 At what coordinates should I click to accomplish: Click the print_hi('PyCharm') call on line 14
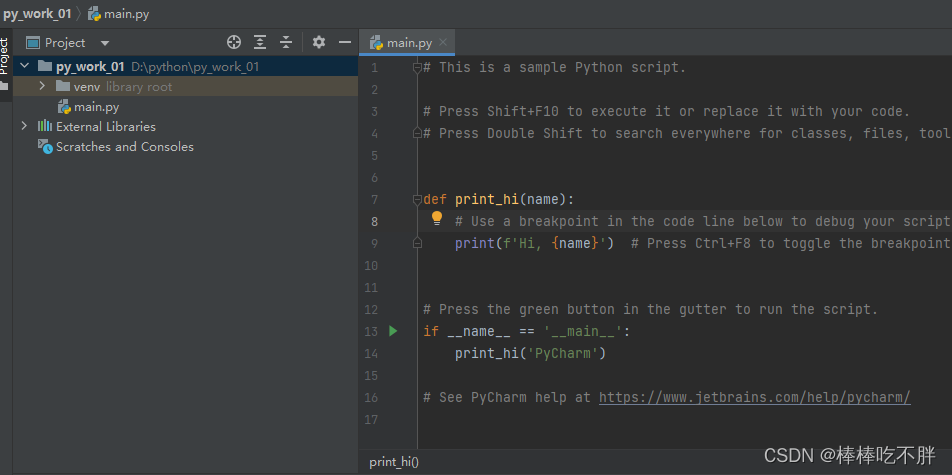(531, 354)
